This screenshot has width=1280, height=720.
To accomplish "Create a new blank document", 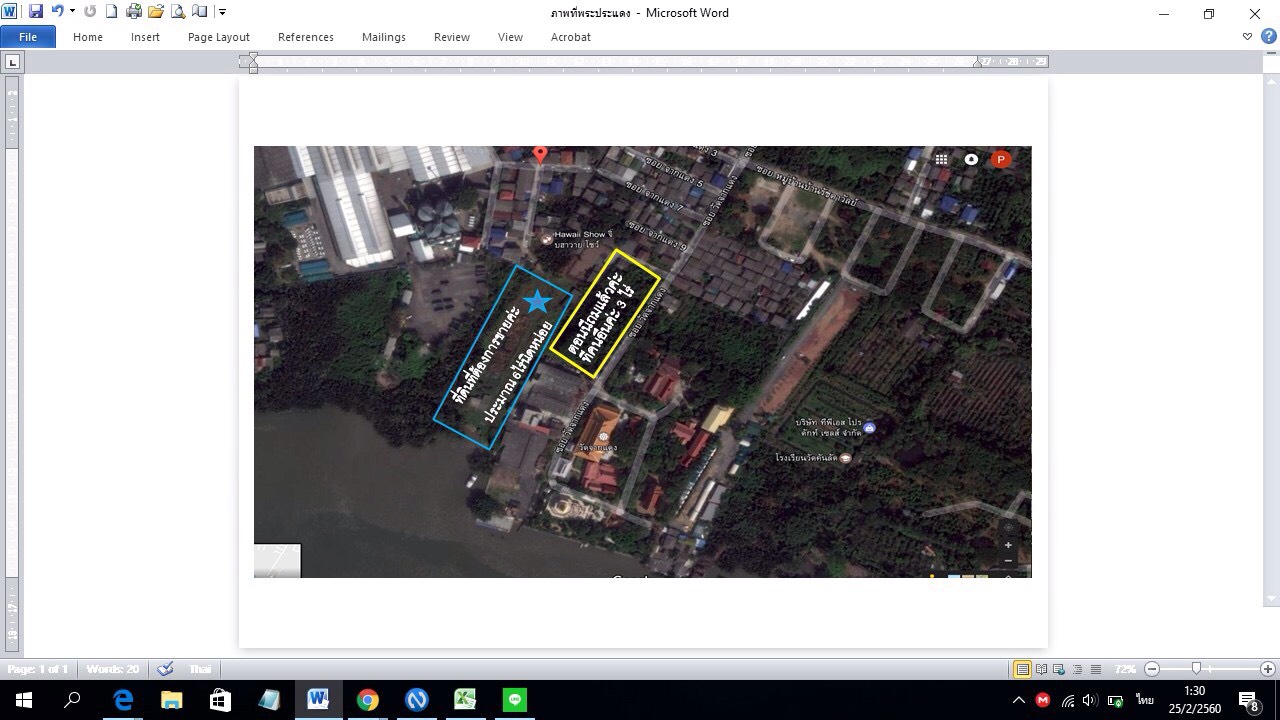I will pyautogui.click(x=111, y=12).
